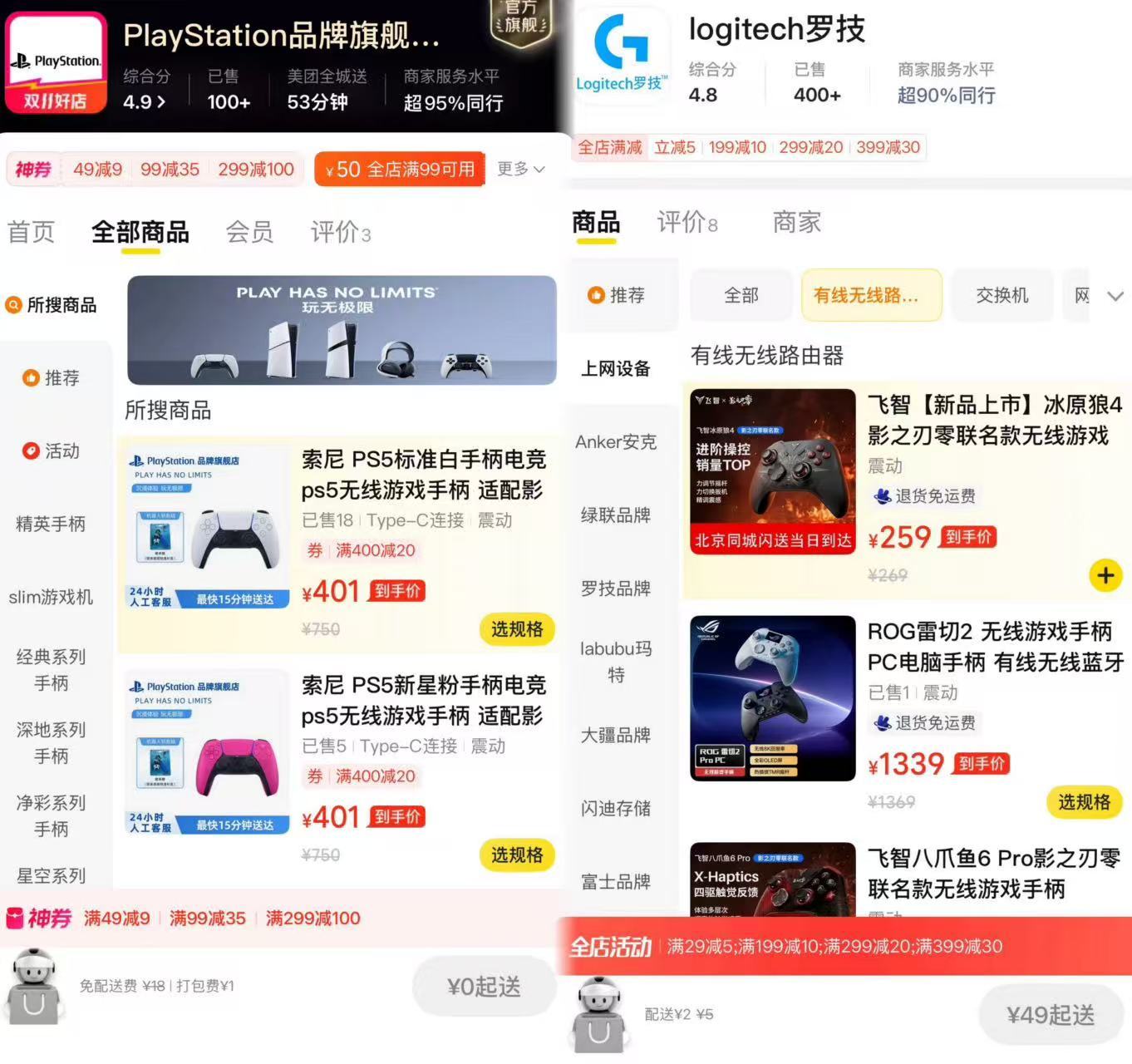Screen dimensions: 1132x1064
Task: Switch to the 首页 tab
Action: coord(31,232)
